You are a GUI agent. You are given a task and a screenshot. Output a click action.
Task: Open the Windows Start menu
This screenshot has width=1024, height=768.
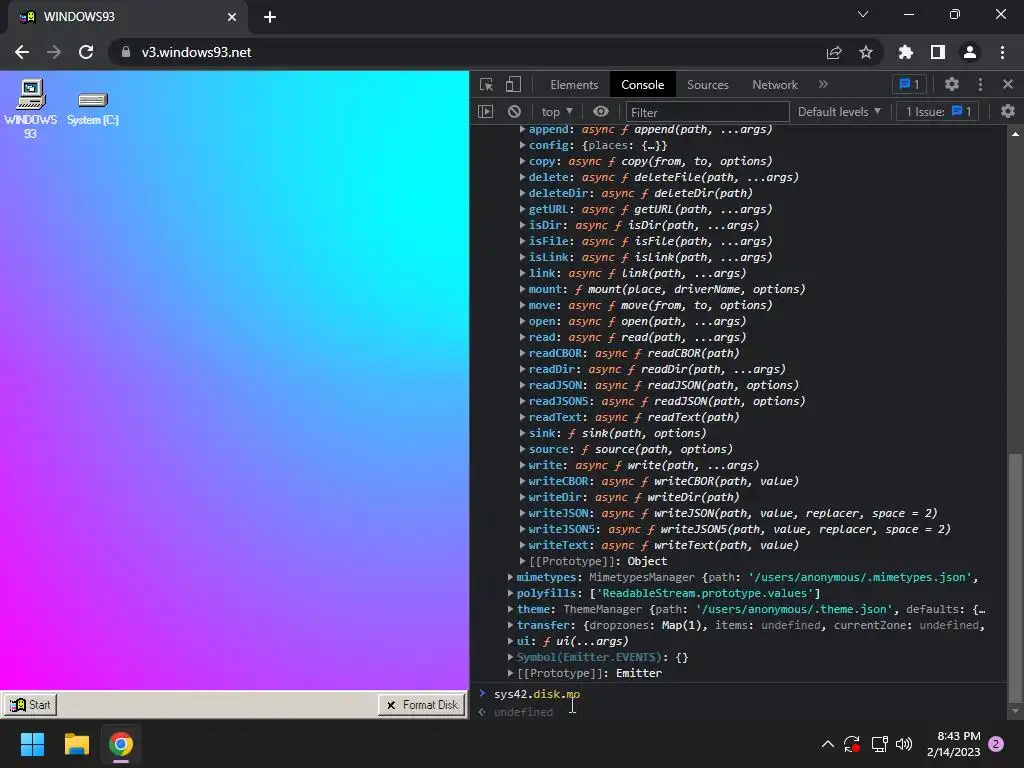pyautogui.click(x=32, y=744)
